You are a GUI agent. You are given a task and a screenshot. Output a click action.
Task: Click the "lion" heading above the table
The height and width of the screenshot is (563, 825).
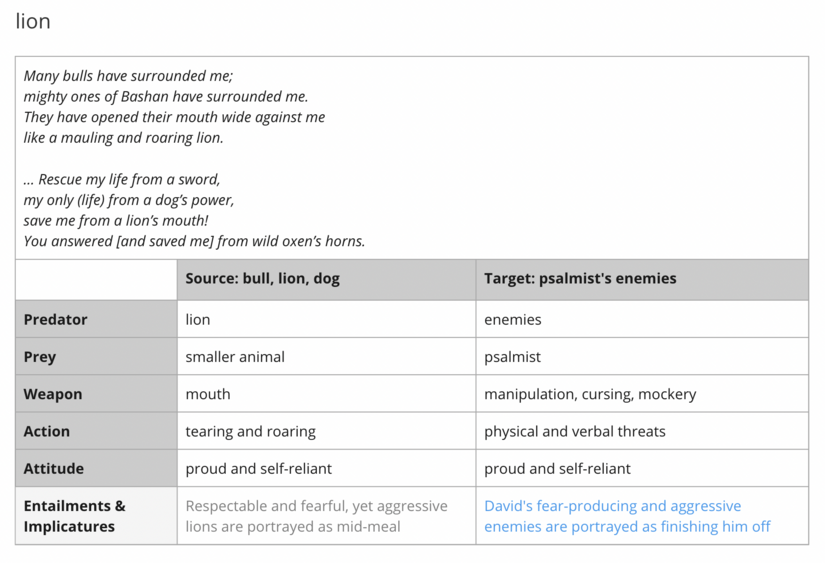[x=33, y=21]
